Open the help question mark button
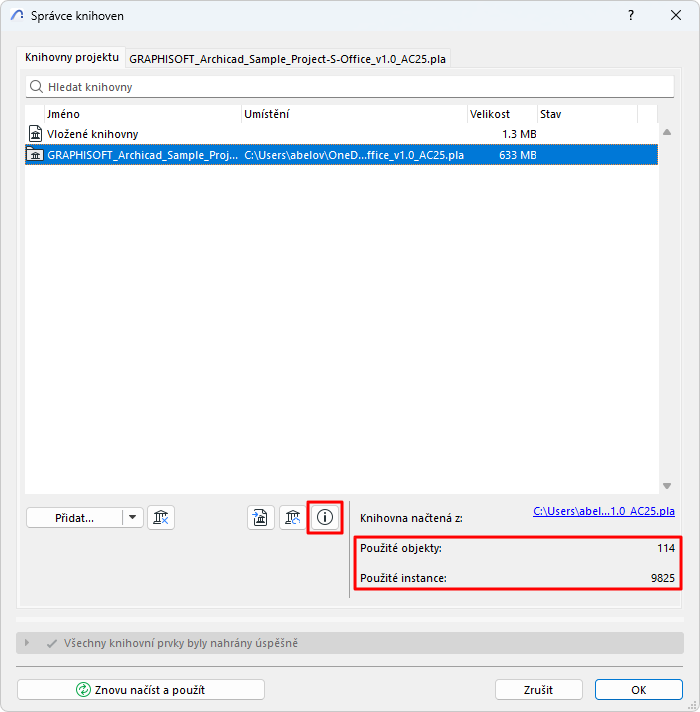 (631, 15)
